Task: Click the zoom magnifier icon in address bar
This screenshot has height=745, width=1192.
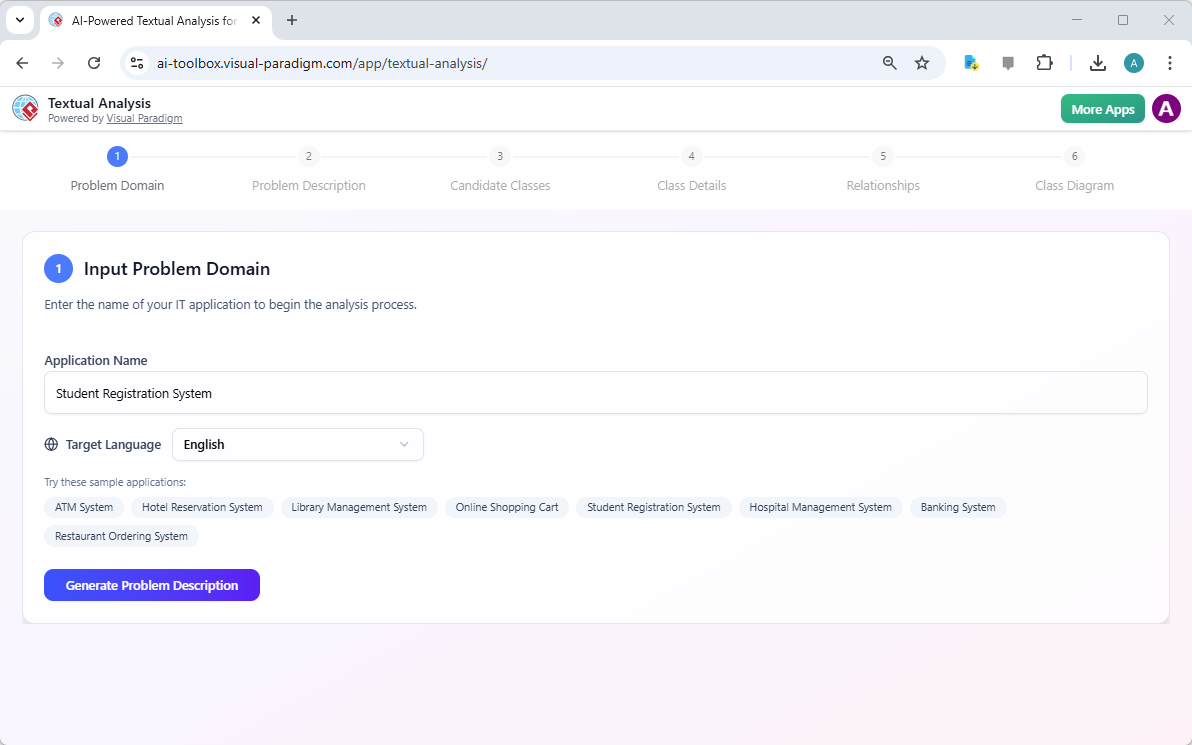Action: 889,62
